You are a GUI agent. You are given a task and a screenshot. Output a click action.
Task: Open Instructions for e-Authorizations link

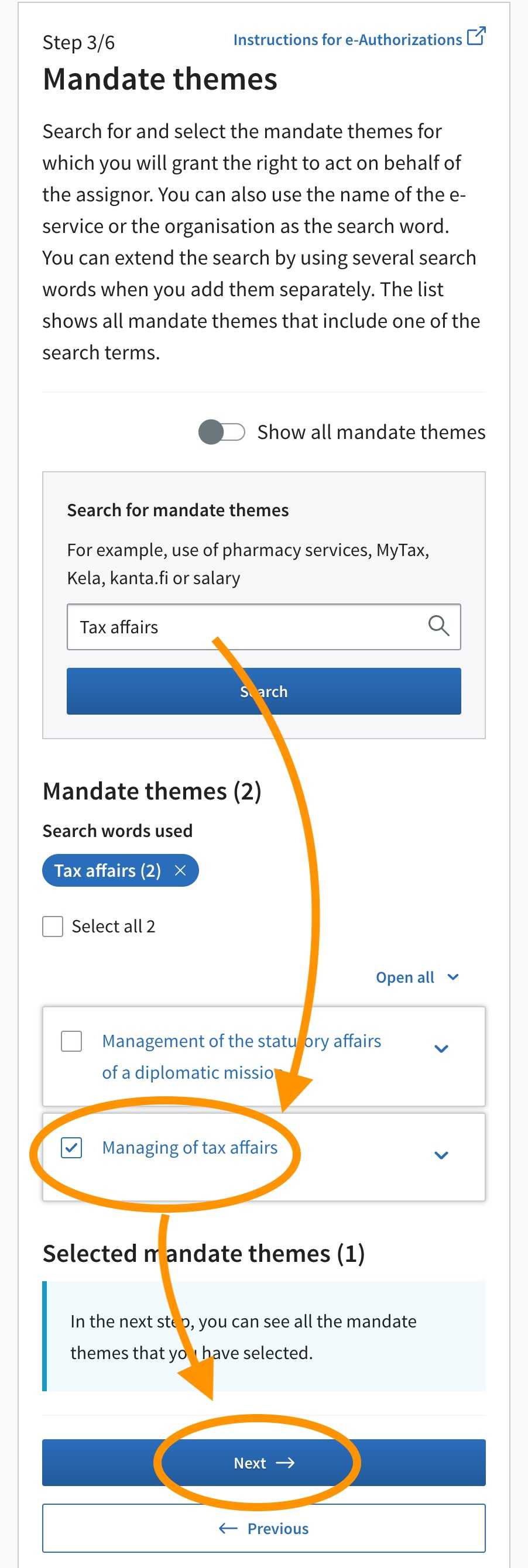[x=348, y=40]
